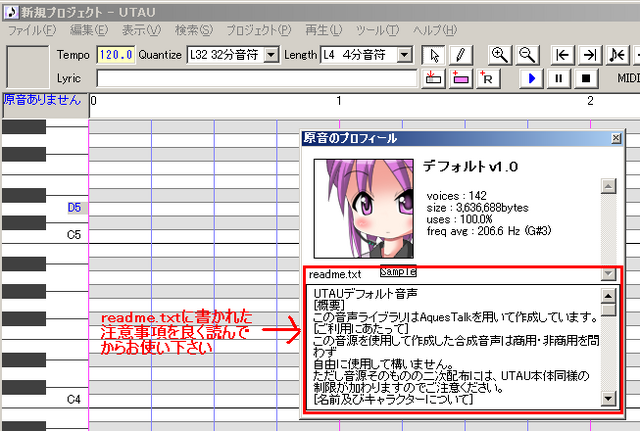Select the arrow pointer tool
This screenshot has height=431, width=640.
tap(433, 55)
